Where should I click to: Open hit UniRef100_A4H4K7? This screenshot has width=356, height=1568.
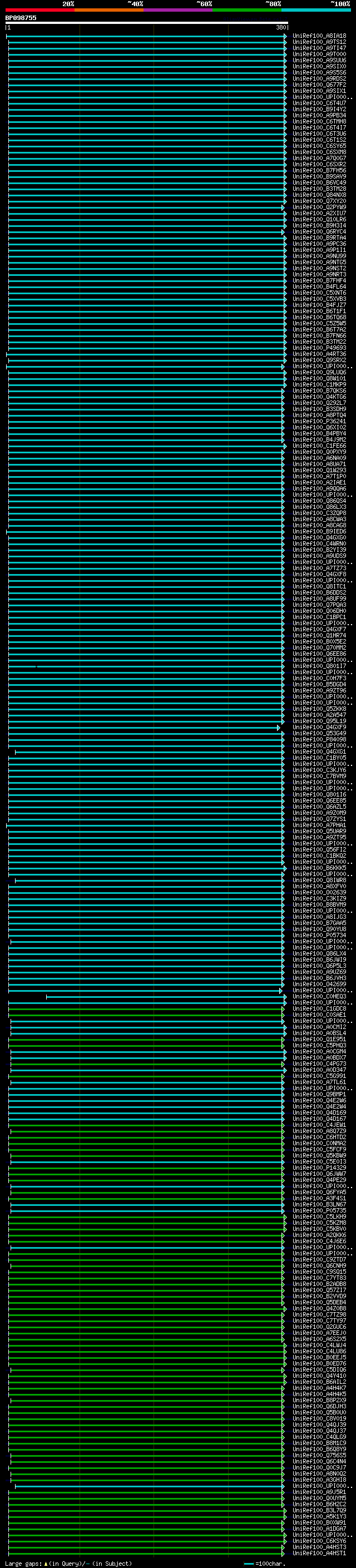click(319, 1387)
